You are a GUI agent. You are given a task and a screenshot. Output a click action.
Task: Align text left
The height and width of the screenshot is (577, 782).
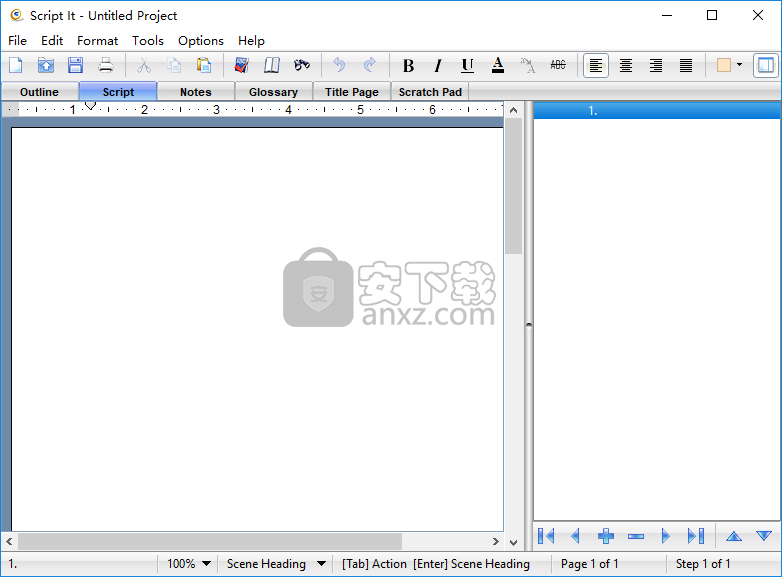596,65
